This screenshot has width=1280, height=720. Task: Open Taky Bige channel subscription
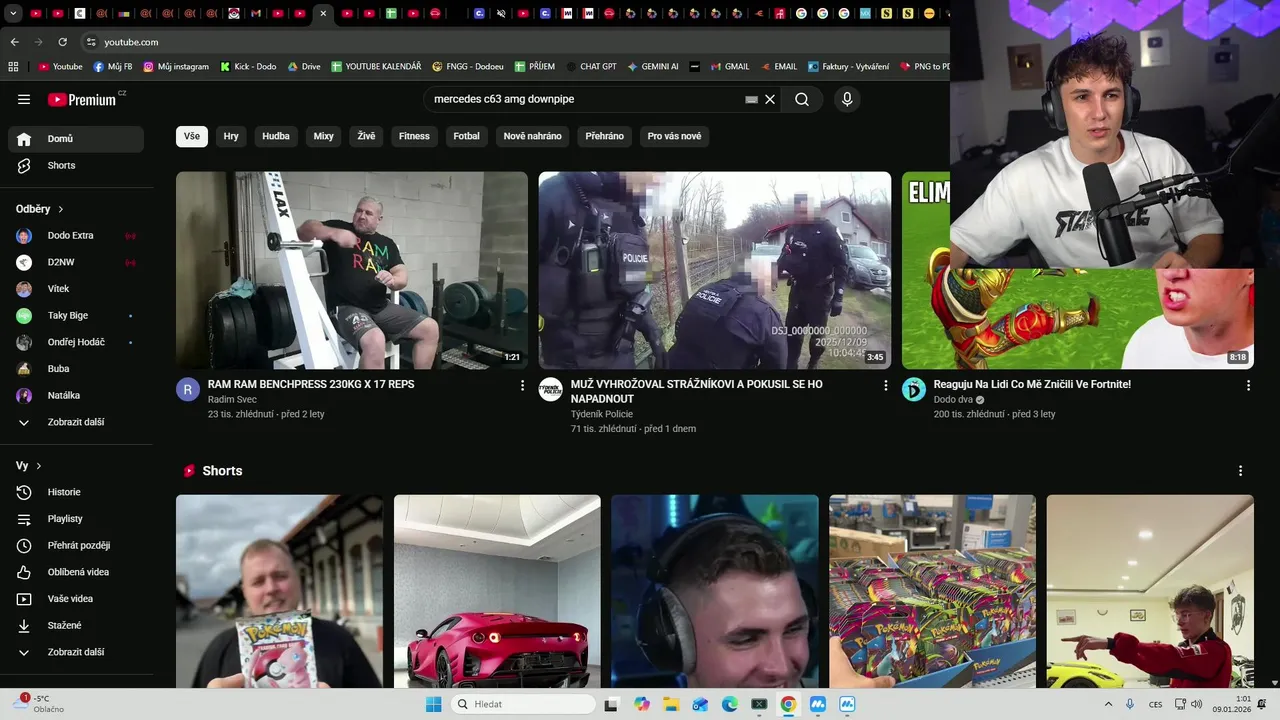[76, 315]
